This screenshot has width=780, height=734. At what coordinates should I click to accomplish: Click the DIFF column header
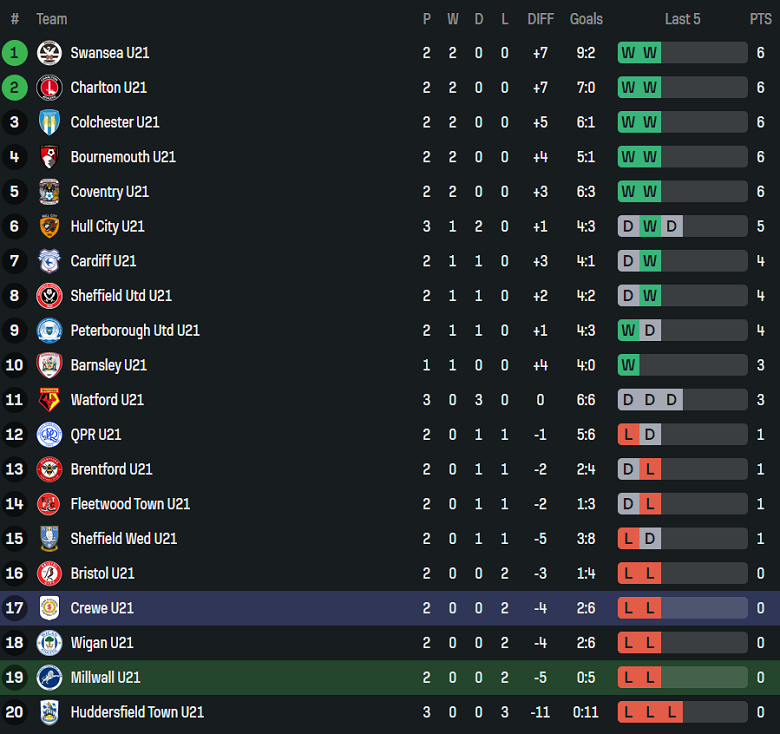click(x=540, y=19)
